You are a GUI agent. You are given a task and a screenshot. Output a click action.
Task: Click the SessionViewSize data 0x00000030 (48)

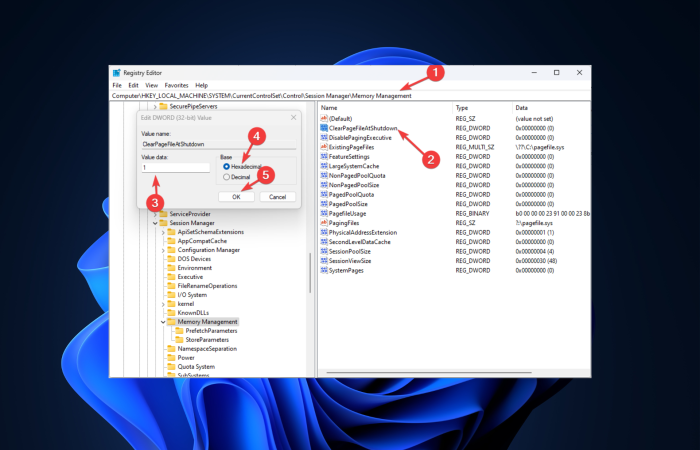coord(536,261)
